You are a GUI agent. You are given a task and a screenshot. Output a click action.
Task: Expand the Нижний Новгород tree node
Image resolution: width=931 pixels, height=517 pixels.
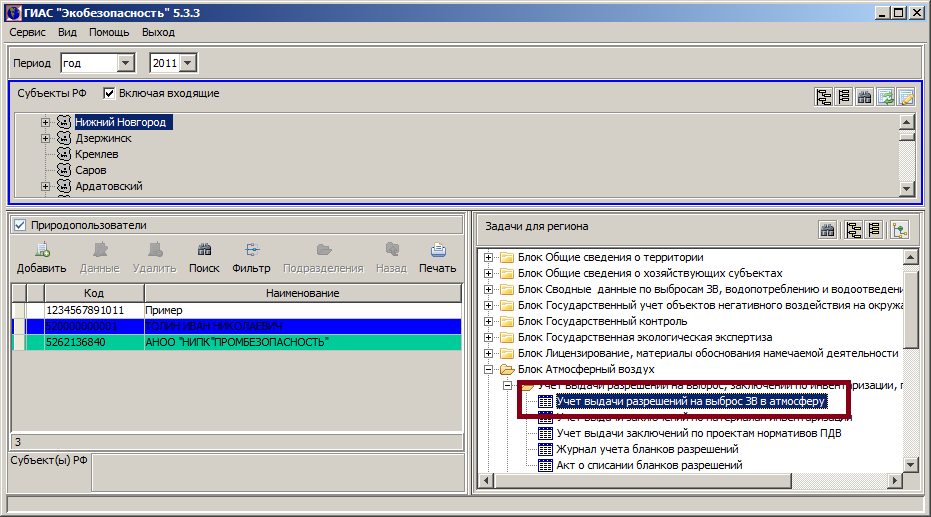tap(46, 122)
